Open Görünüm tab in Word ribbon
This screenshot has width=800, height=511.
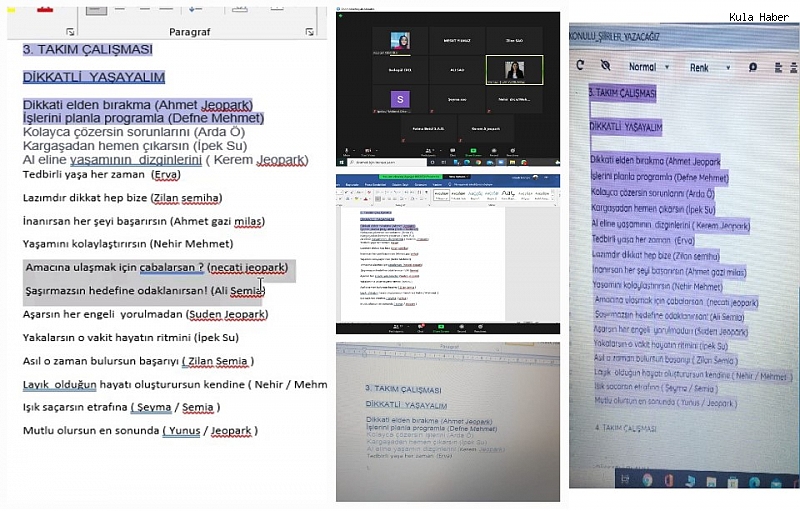[x=421, y=185]
